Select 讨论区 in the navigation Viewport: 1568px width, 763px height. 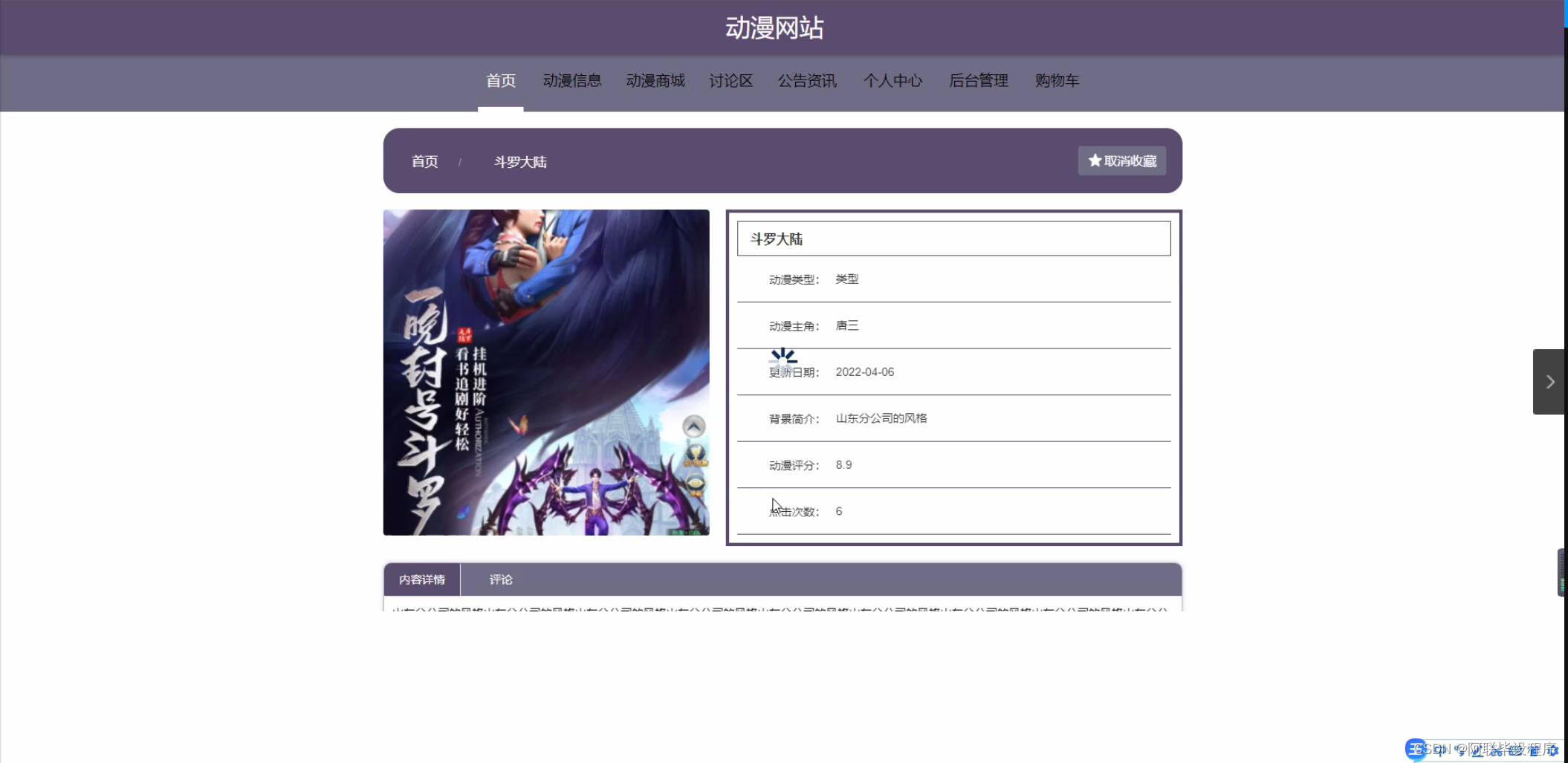tap(731, 81)
